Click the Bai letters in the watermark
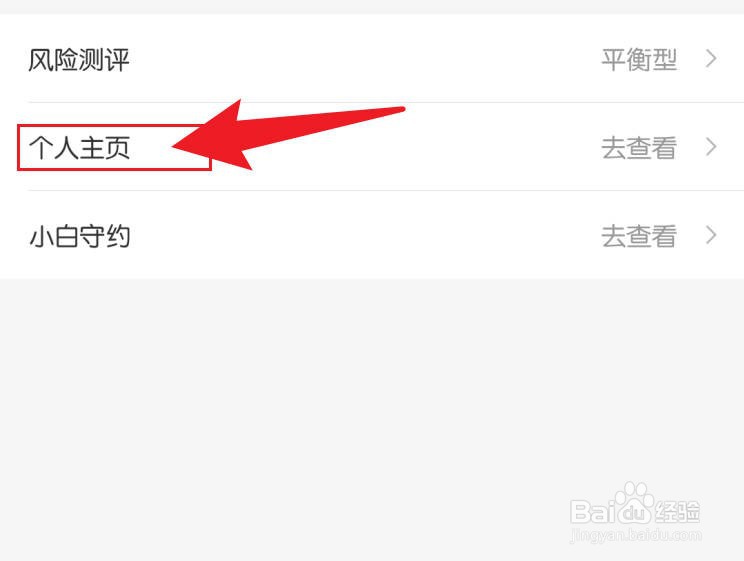 click(x=593, y=511)
